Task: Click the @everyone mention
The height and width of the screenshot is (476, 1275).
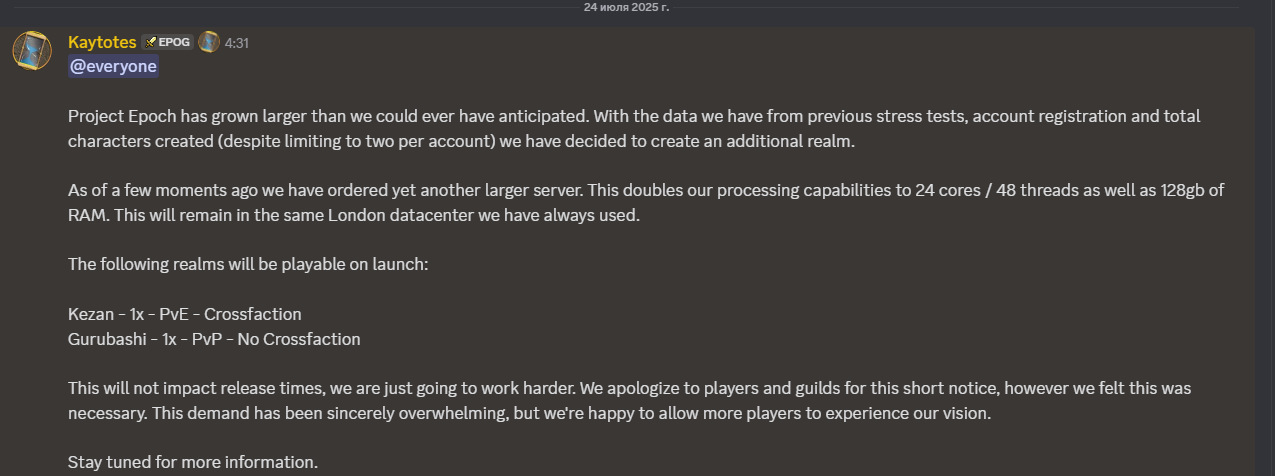Action: (113, 66)
